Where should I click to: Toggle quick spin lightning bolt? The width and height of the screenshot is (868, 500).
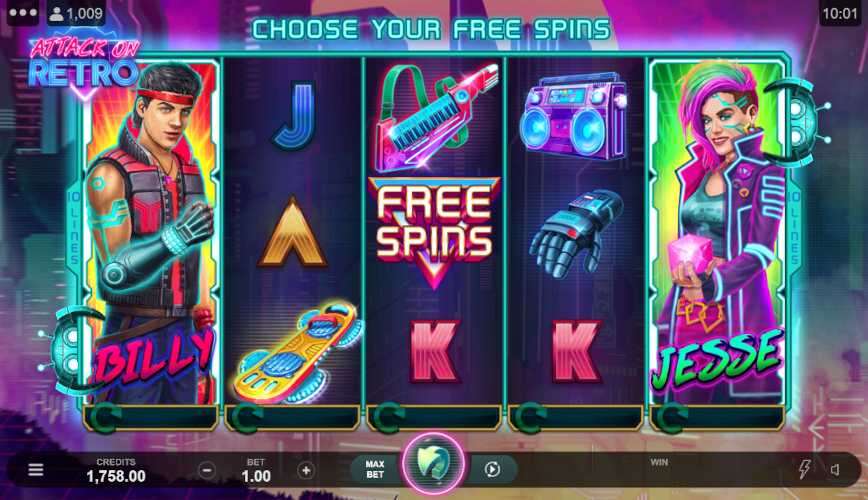[x=804, y=470]
